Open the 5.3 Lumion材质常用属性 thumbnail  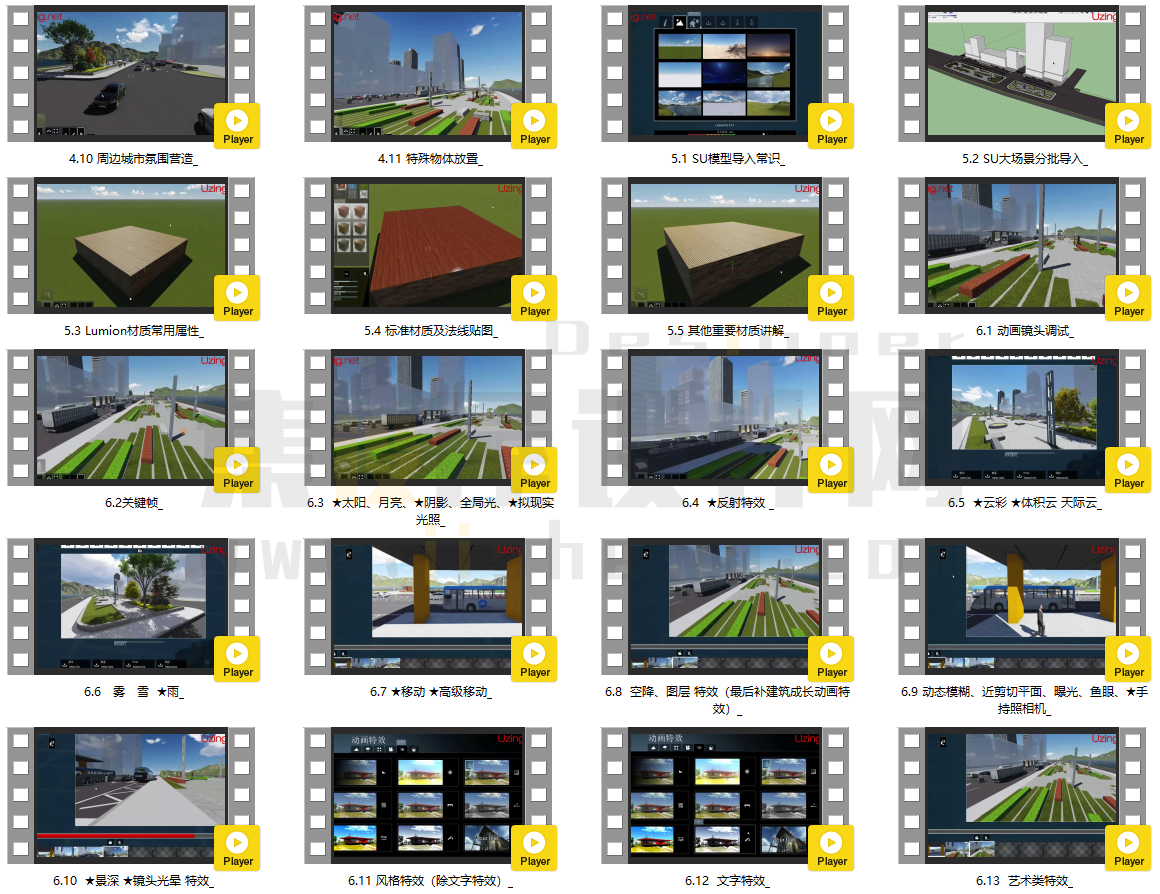(x=131, y=245)
